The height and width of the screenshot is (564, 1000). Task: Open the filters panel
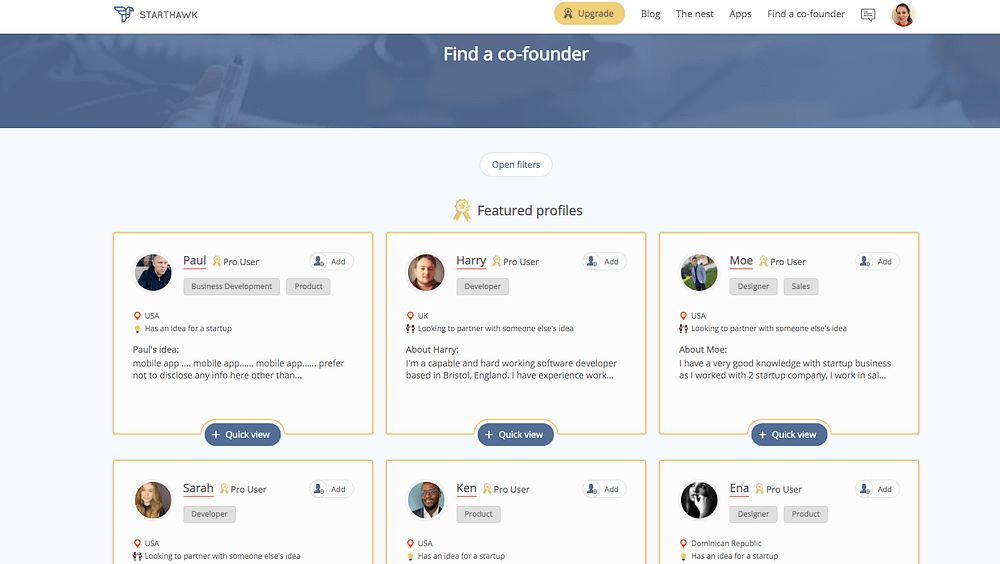pyautogui.click(x=516, y=165)
